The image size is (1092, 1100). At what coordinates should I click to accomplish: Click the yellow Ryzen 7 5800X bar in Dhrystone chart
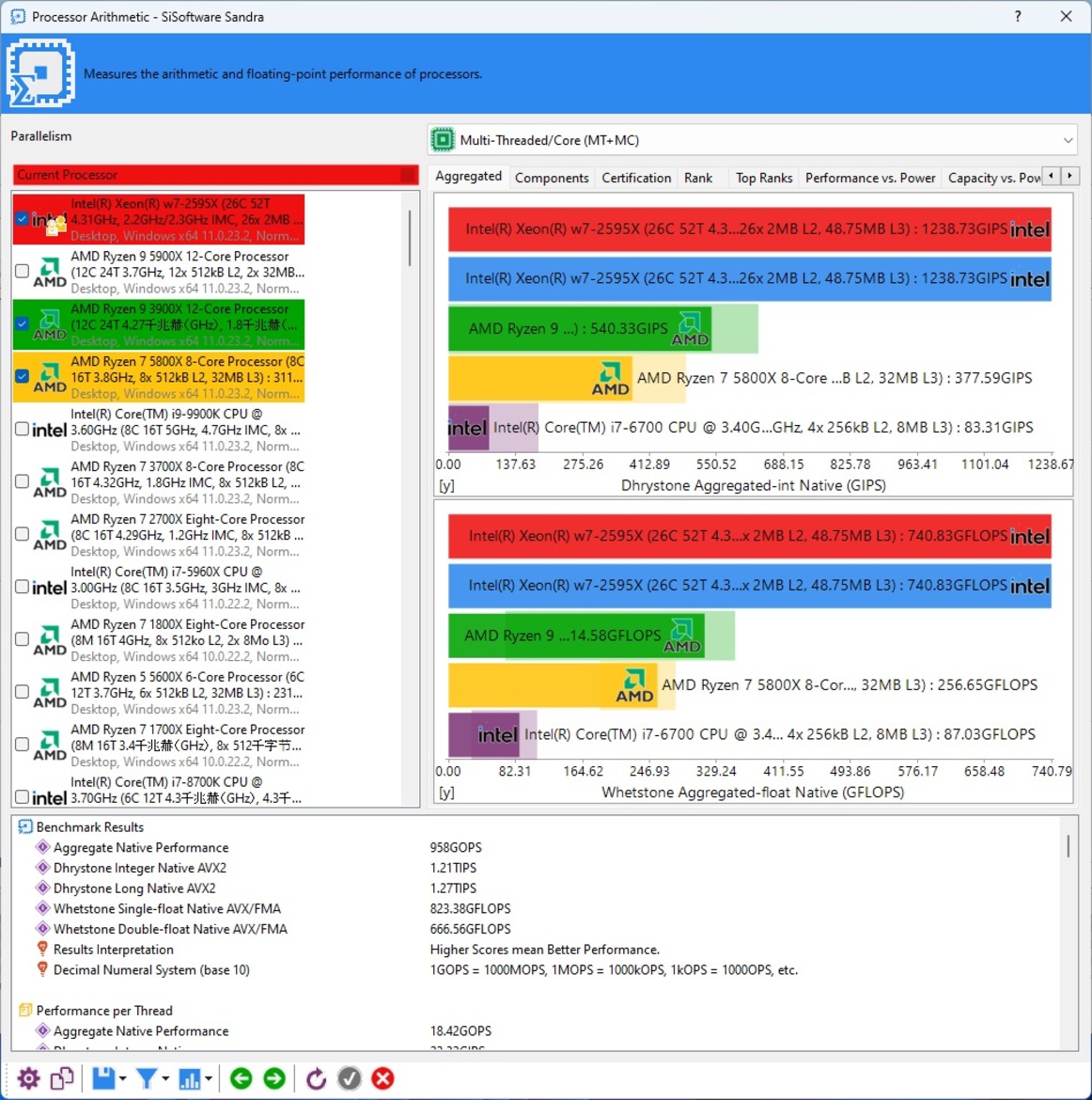click(540, 378)
